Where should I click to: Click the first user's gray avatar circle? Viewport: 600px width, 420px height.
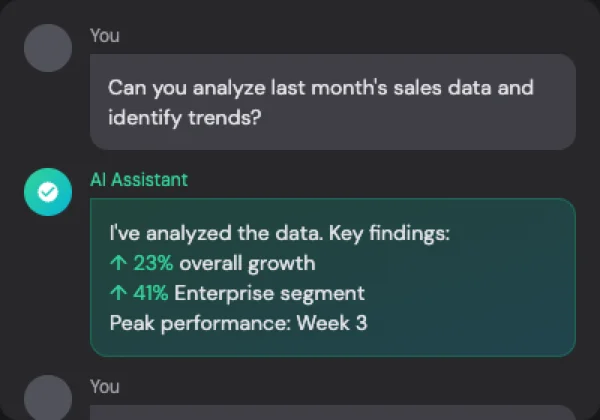pyautogui.click(x=48, y=47)
